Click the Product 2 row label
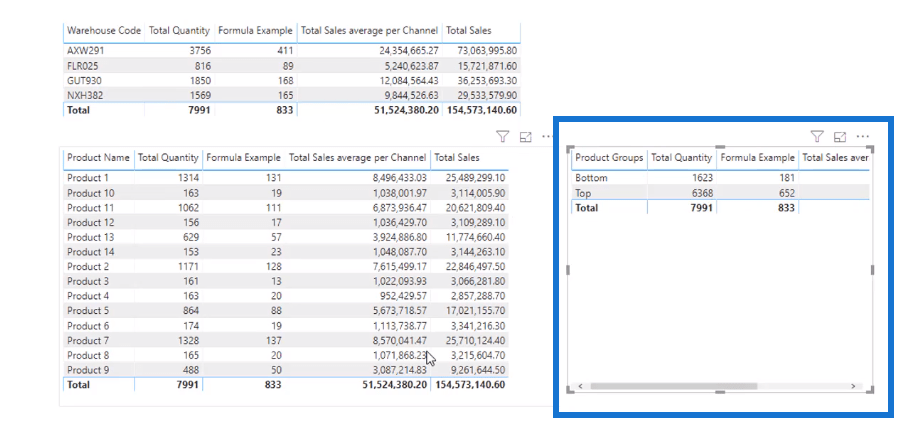The image size is (907, 446). click(88, 267)
